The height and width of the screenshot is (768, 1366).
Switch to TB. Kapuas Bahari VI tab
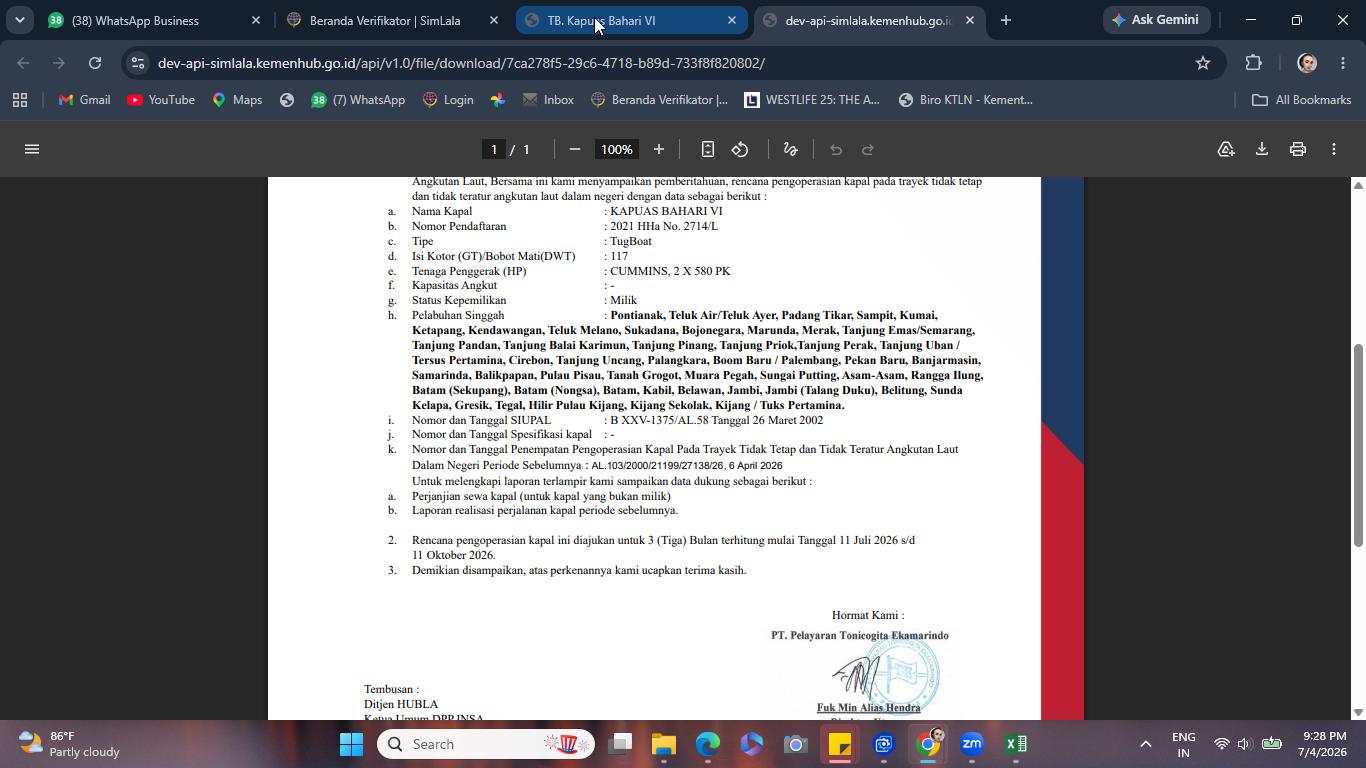(630, 20)
